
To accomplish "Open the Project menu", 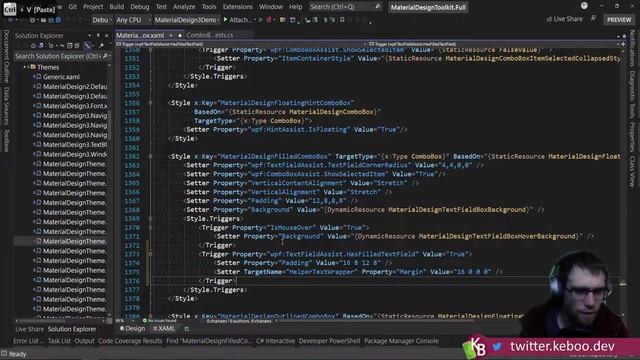I will (x=93, y=7).
